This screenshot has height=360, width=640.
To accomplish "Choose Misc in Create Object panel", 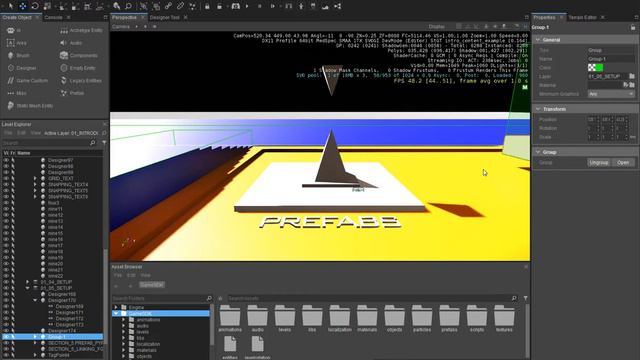I will point(17,93).
